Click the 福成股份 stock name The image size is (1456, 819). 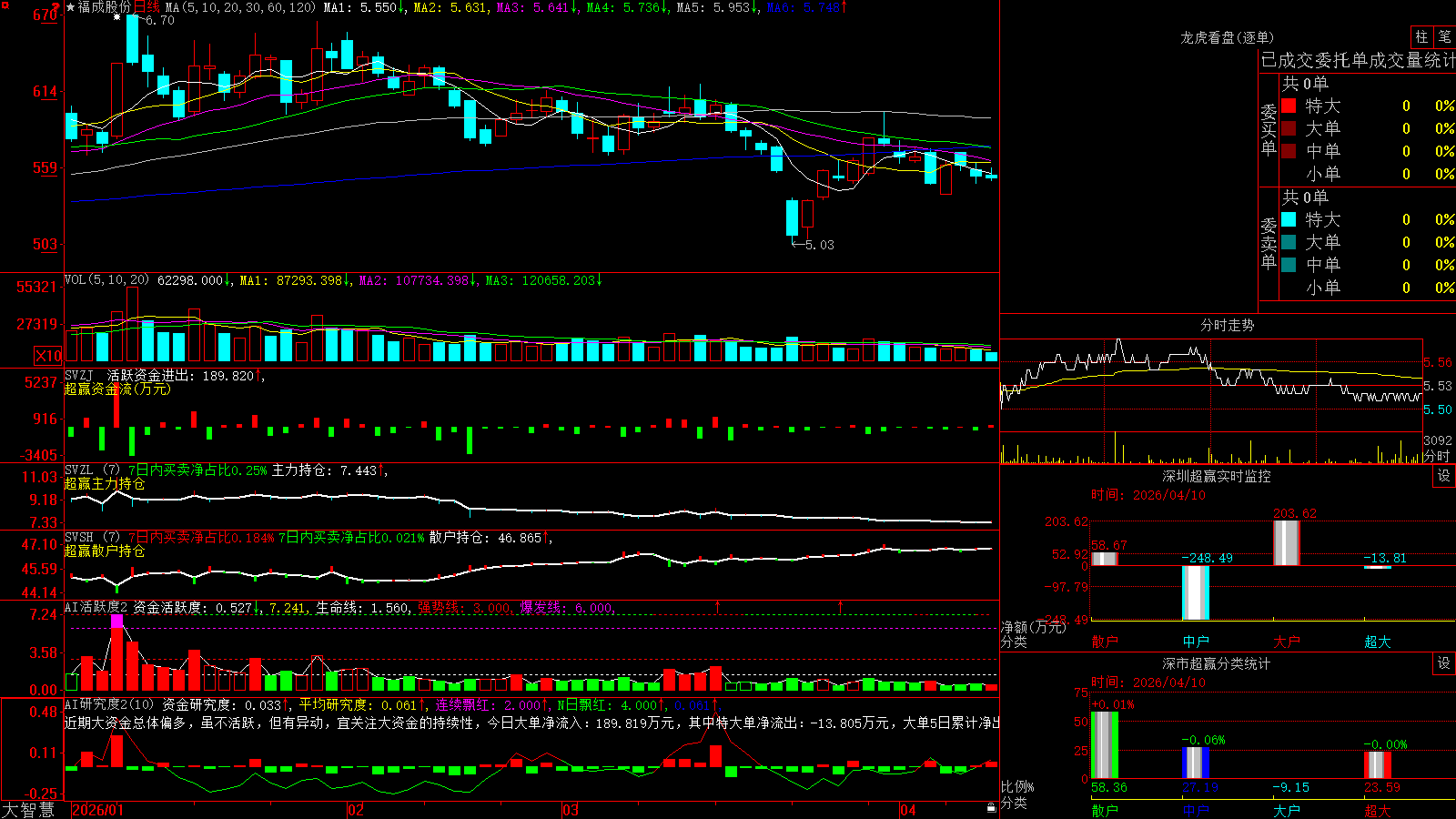[x=105, y=7]
